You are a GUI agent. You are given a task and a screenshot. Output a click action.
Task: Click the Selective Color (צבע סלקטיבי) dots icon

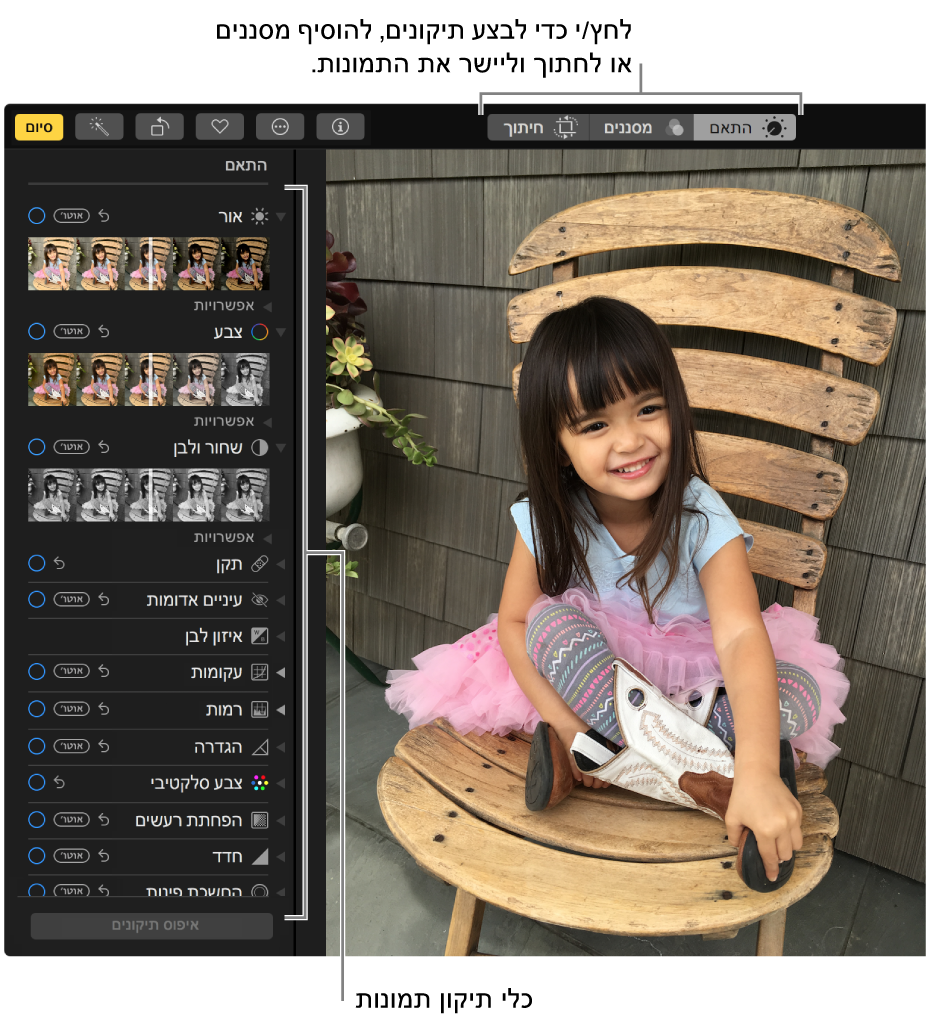click(259, 783)
